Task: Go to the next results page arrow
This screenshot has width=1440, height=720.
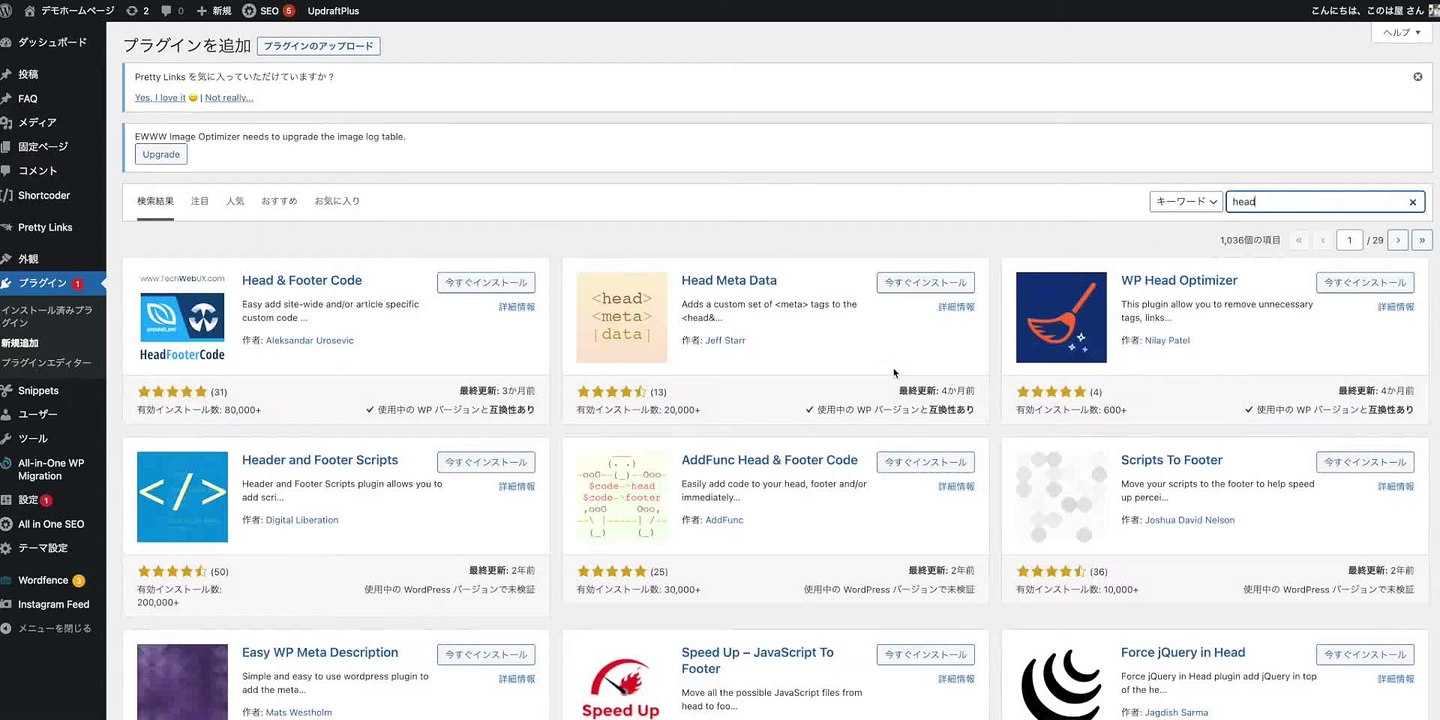Action: click(1398, 240)
